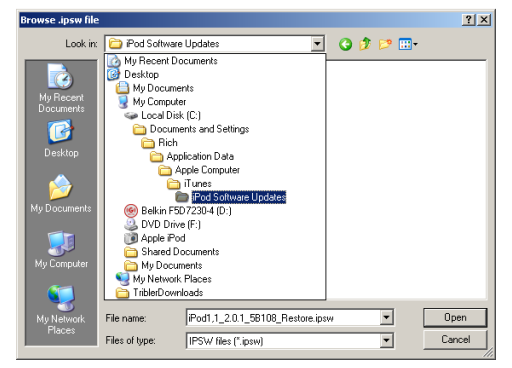Click the Belkin drive red icon
512x368 pixels.
[131, 211]
